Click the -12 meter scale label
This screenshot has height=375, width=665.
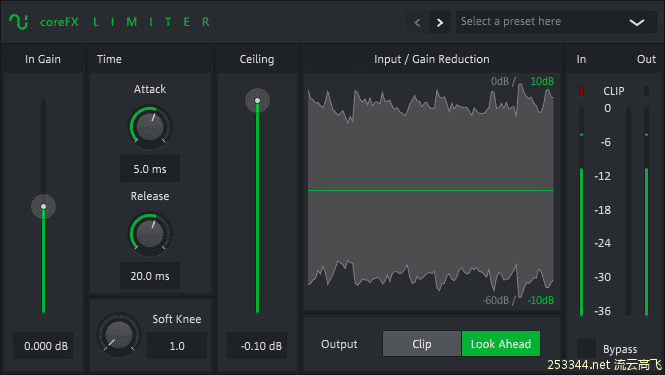coord(603,176)
